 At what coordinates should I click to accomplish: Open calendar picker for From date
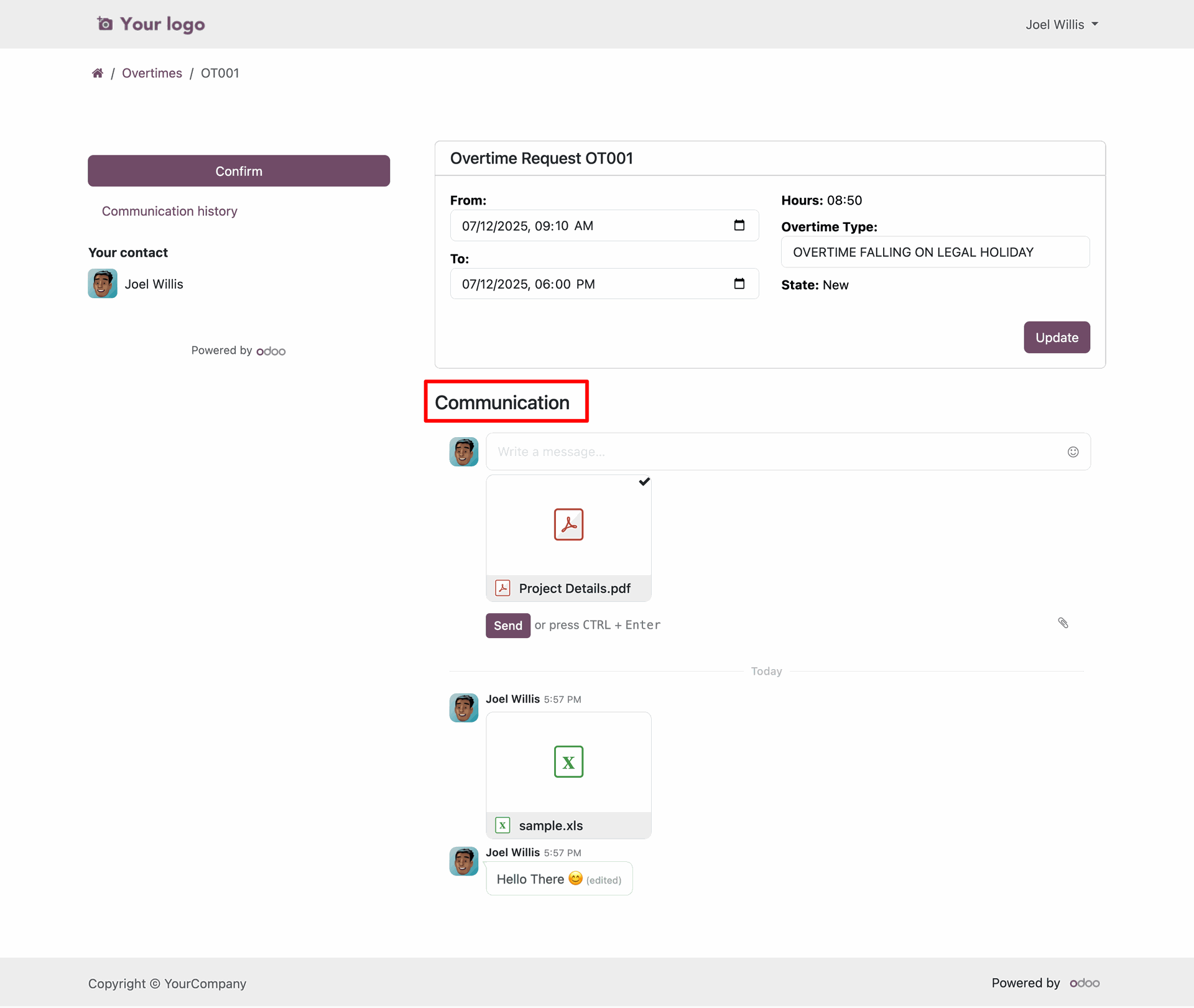(x=739, y=225)
